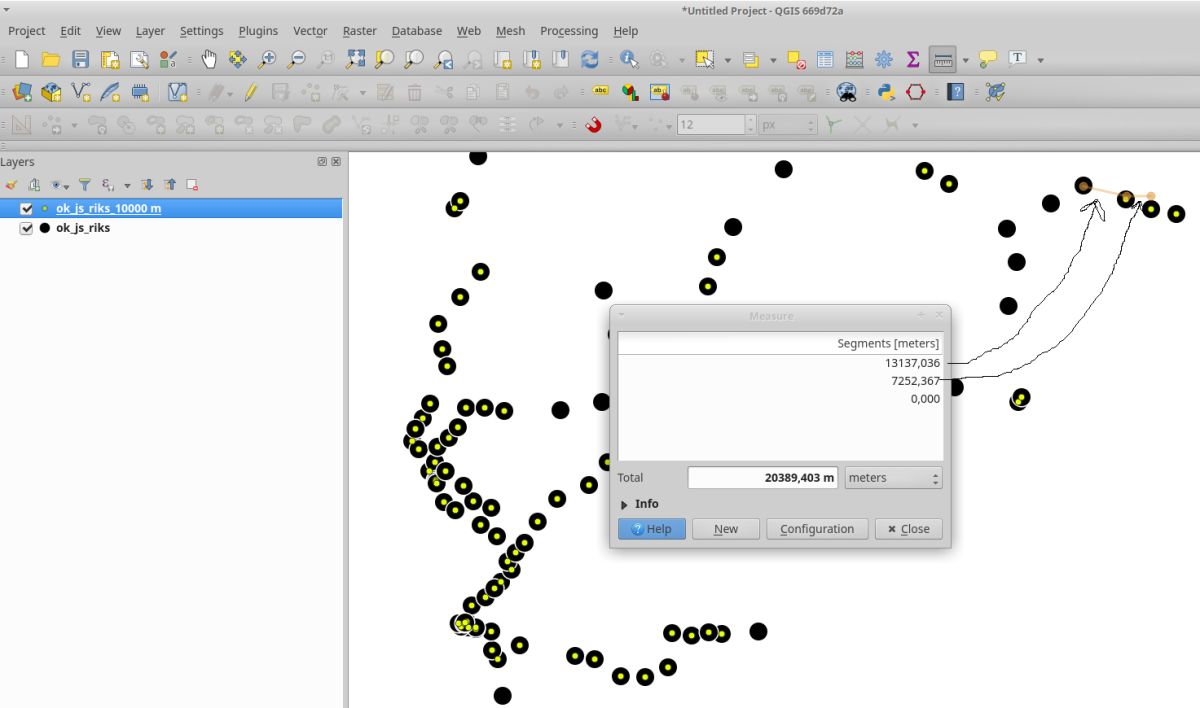Uncheck the ok_js_riks_10000 m layer visibility
This screenshot has width=1200, height=708.
click(27, 209)
